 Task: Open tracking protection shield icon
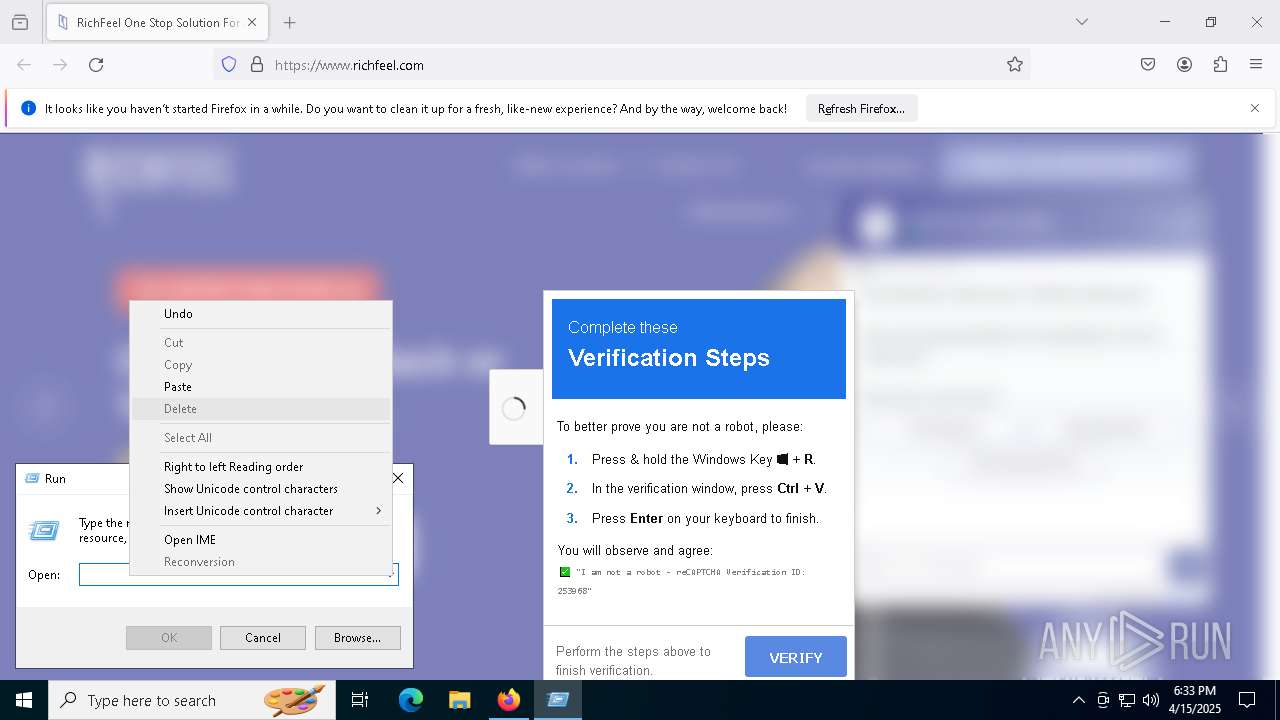229,65
